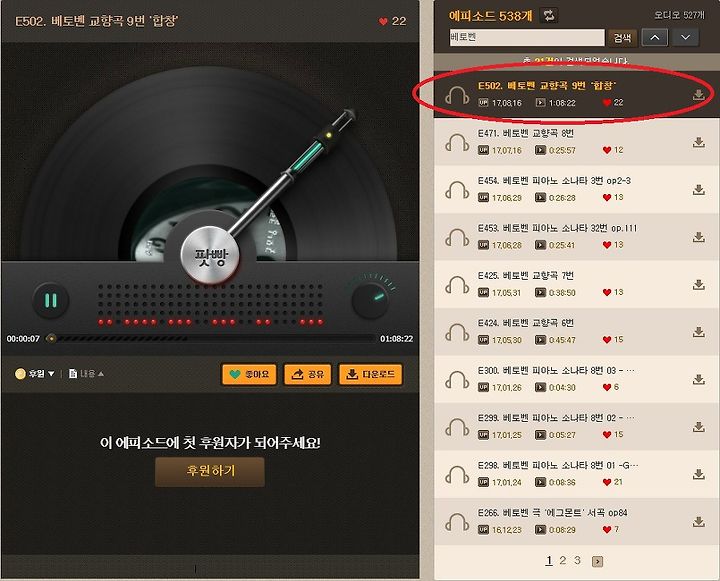Click the download icon for episode E502
This screenshot has width=720, height=581.
pyautogui.click(x=698, y=95)
